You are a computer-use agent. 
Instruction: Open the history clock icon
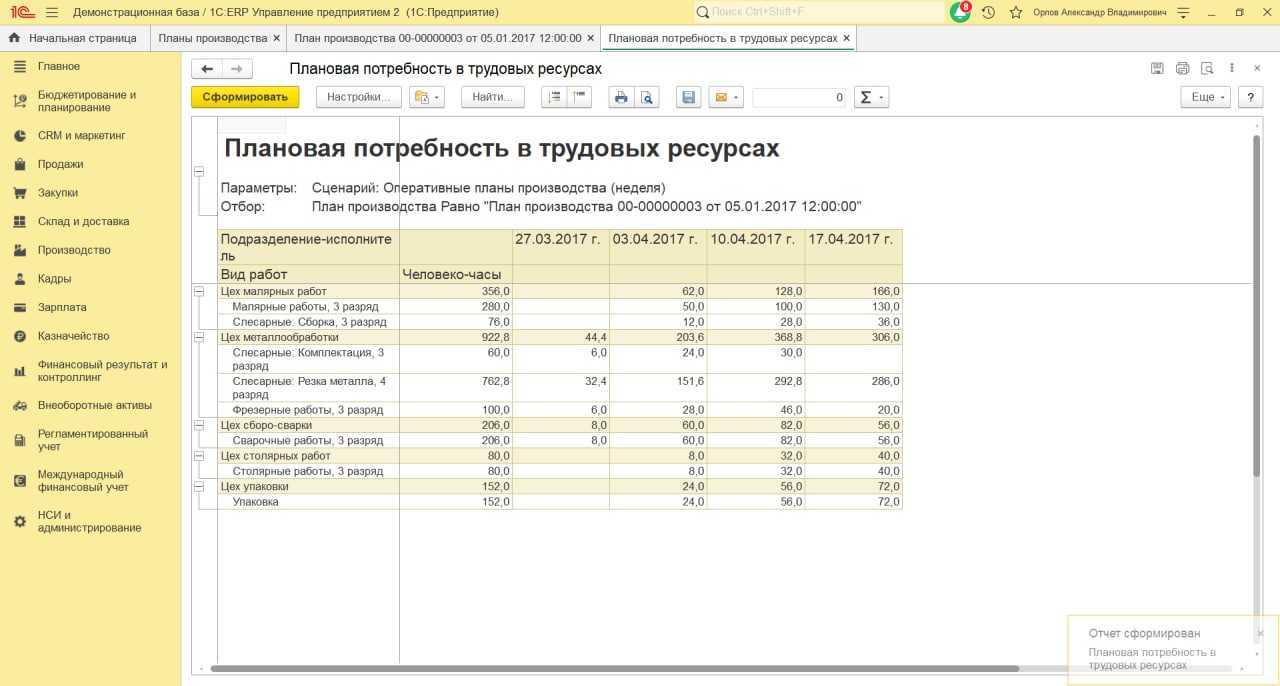pos(988,12)
